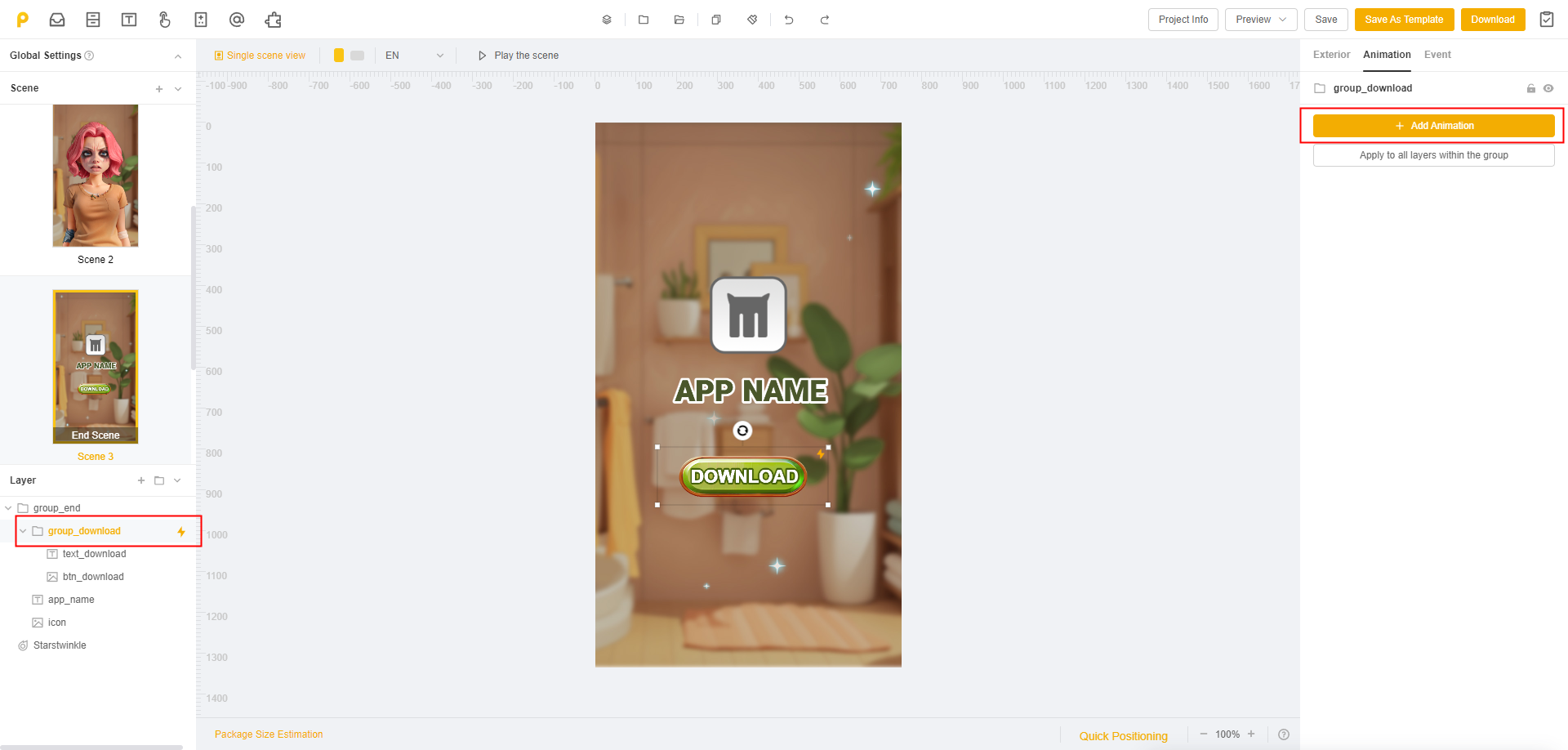Collapse the Global Settings panel
The width and height of the screenshot is (1568, 750).
pos(178,56)
